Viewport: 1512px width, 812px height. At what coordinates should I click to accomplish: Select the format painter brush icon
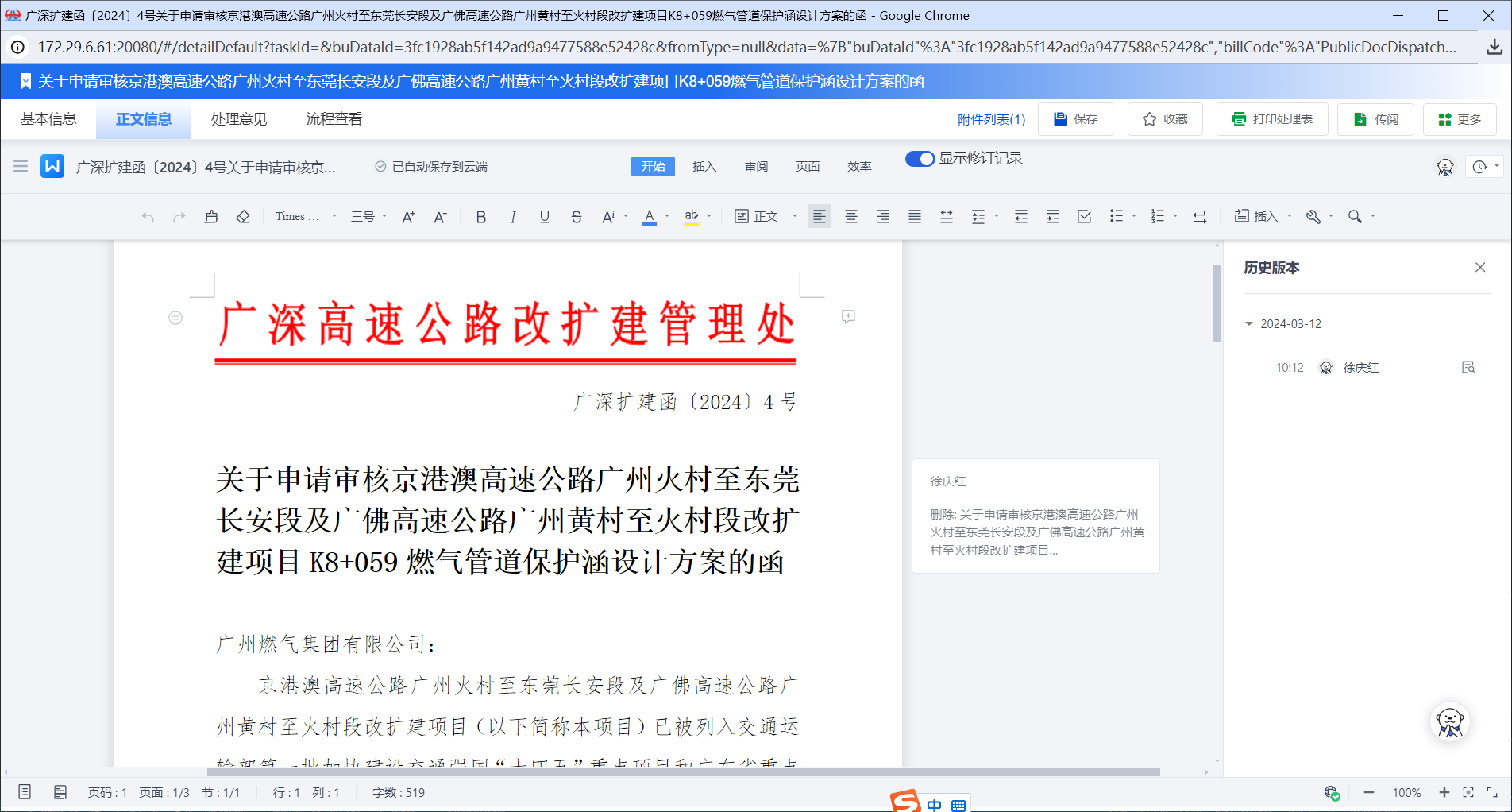211,217
